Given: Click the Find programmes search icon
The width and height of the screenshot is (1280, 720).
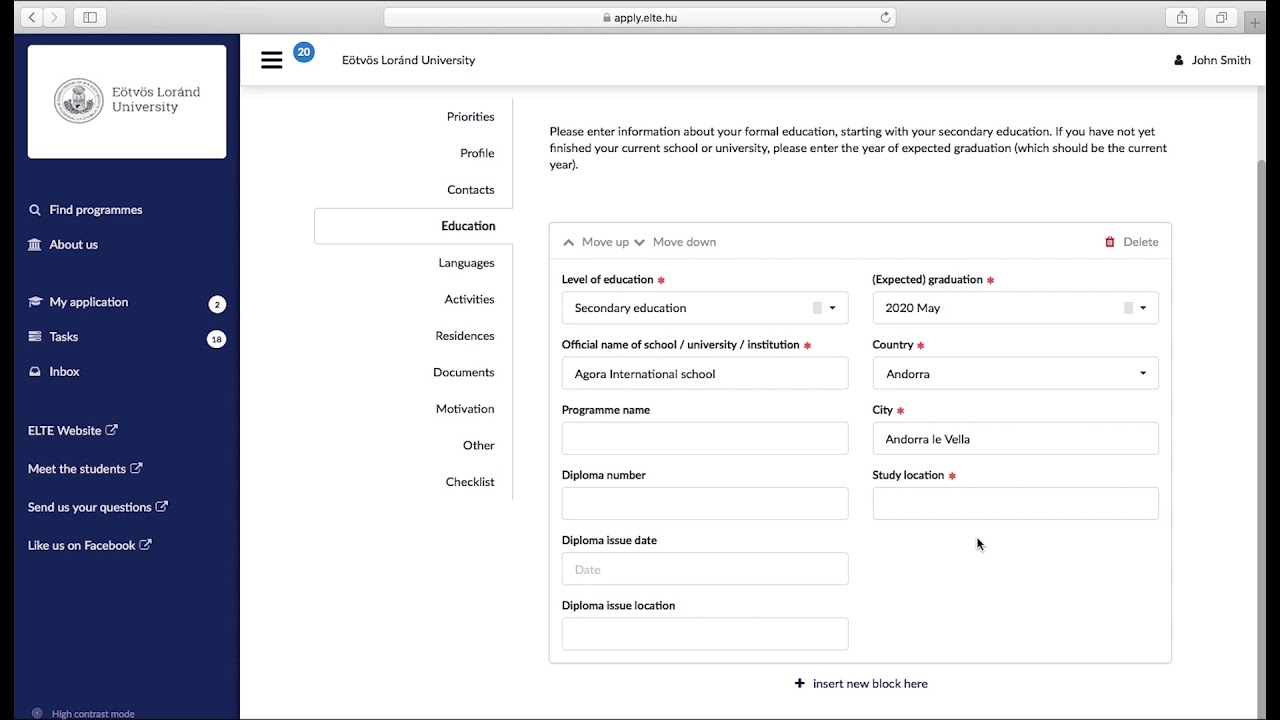Looking at the screenshot, I should tap(35, 210).
